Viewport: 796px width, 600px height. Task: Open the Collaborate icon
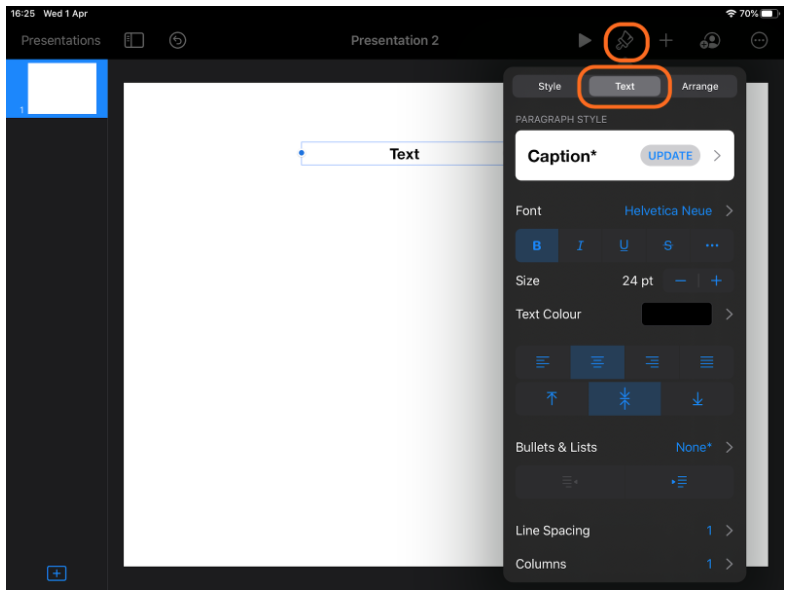point(709,40)
